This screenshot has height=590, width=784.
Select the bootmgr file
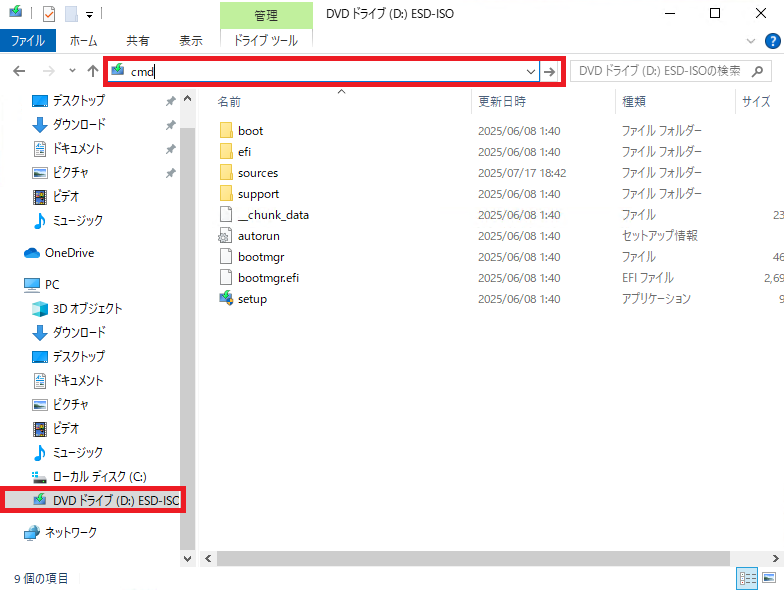[261, 257]
